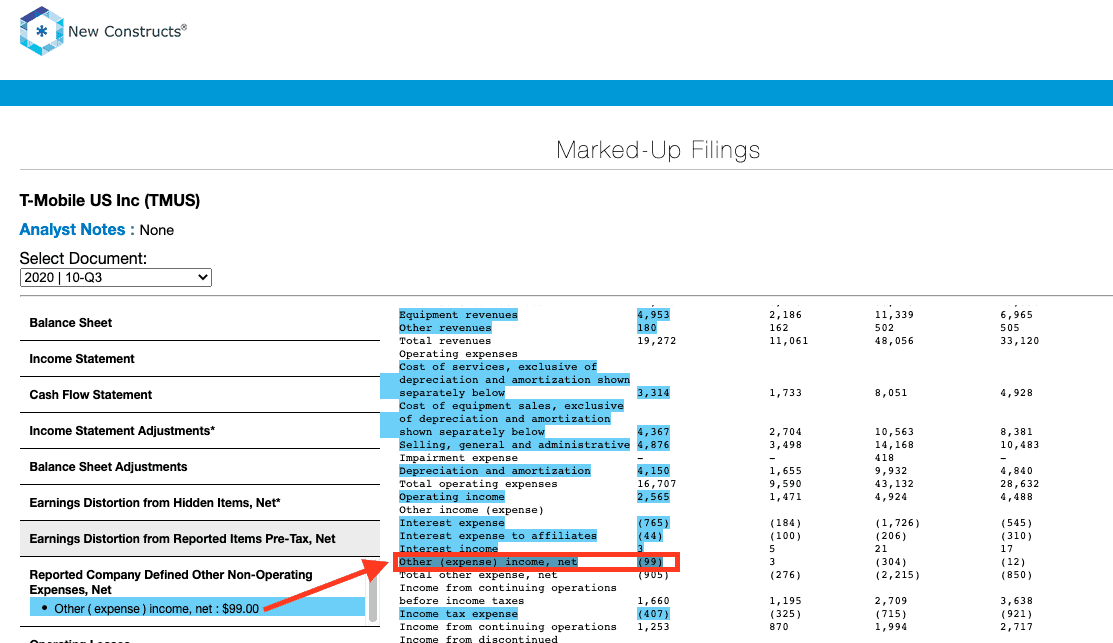Click the Marked-Up Filings page title
The width and height of the screenshot is (1113, 643).
click(658, 150)
